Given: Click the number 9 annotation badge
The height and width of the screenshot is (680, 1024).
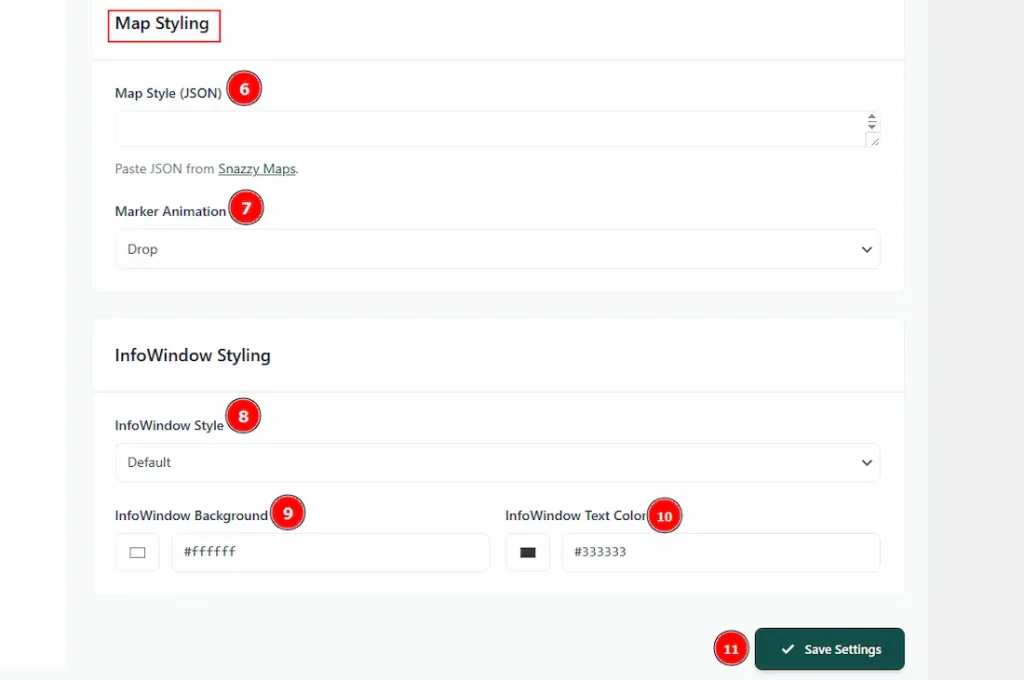Looking at the screenshot, I should 287,513.
